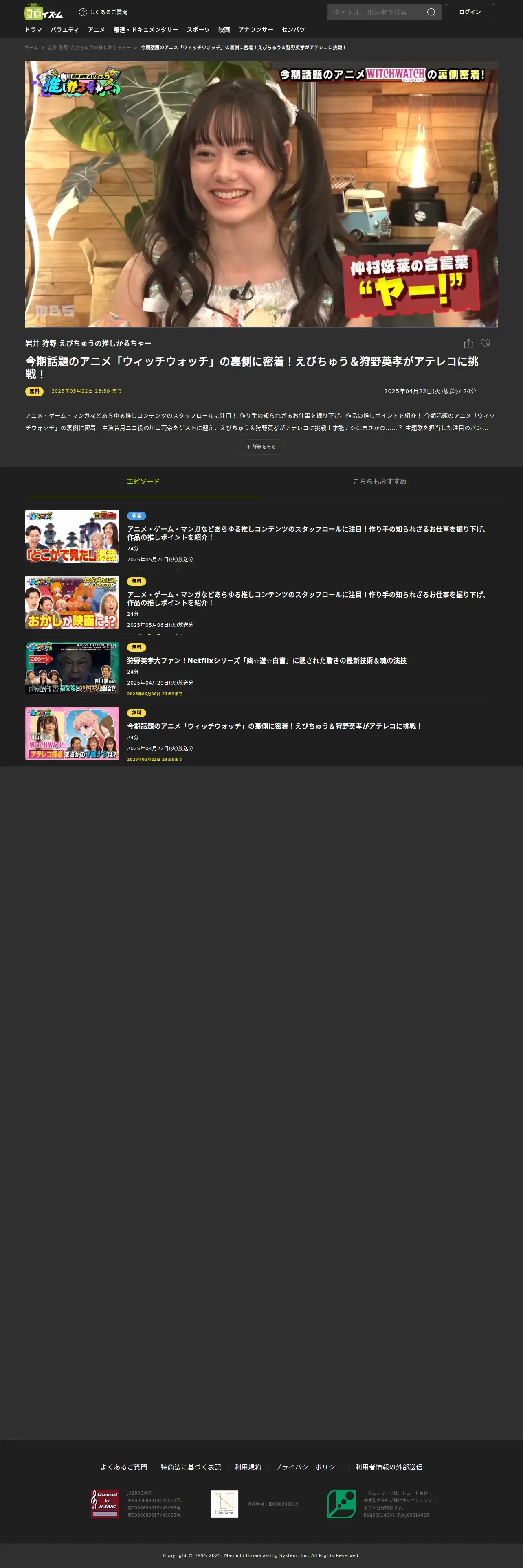523x1568 pixels.
Task: Open 岩井 狩野 えびちゅうの推しかるちゃー breadcrumb link
Action: [x=90, y=48]
